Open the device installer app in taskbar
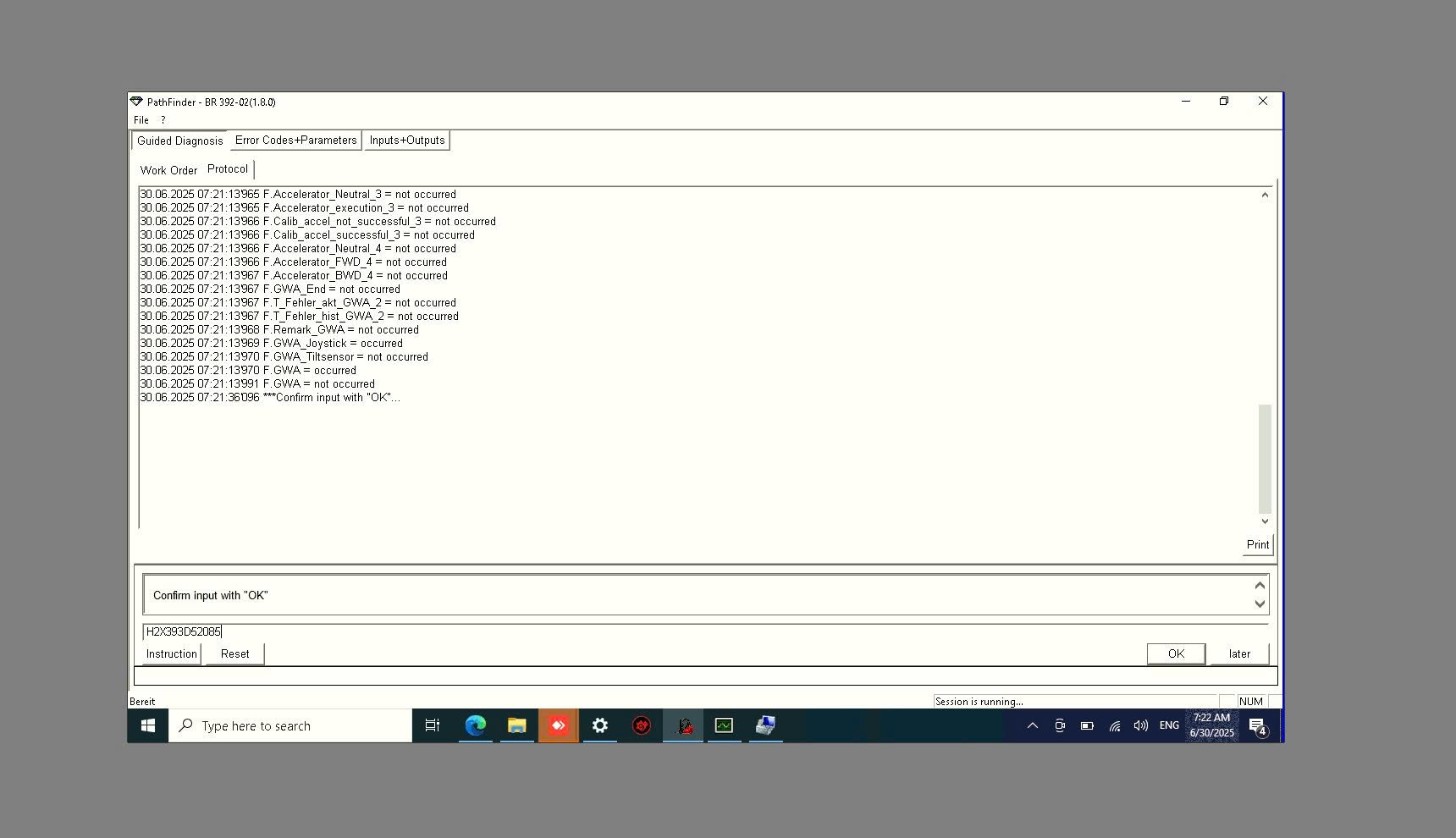Viewport: 1456px width, 838px height. 765,725
